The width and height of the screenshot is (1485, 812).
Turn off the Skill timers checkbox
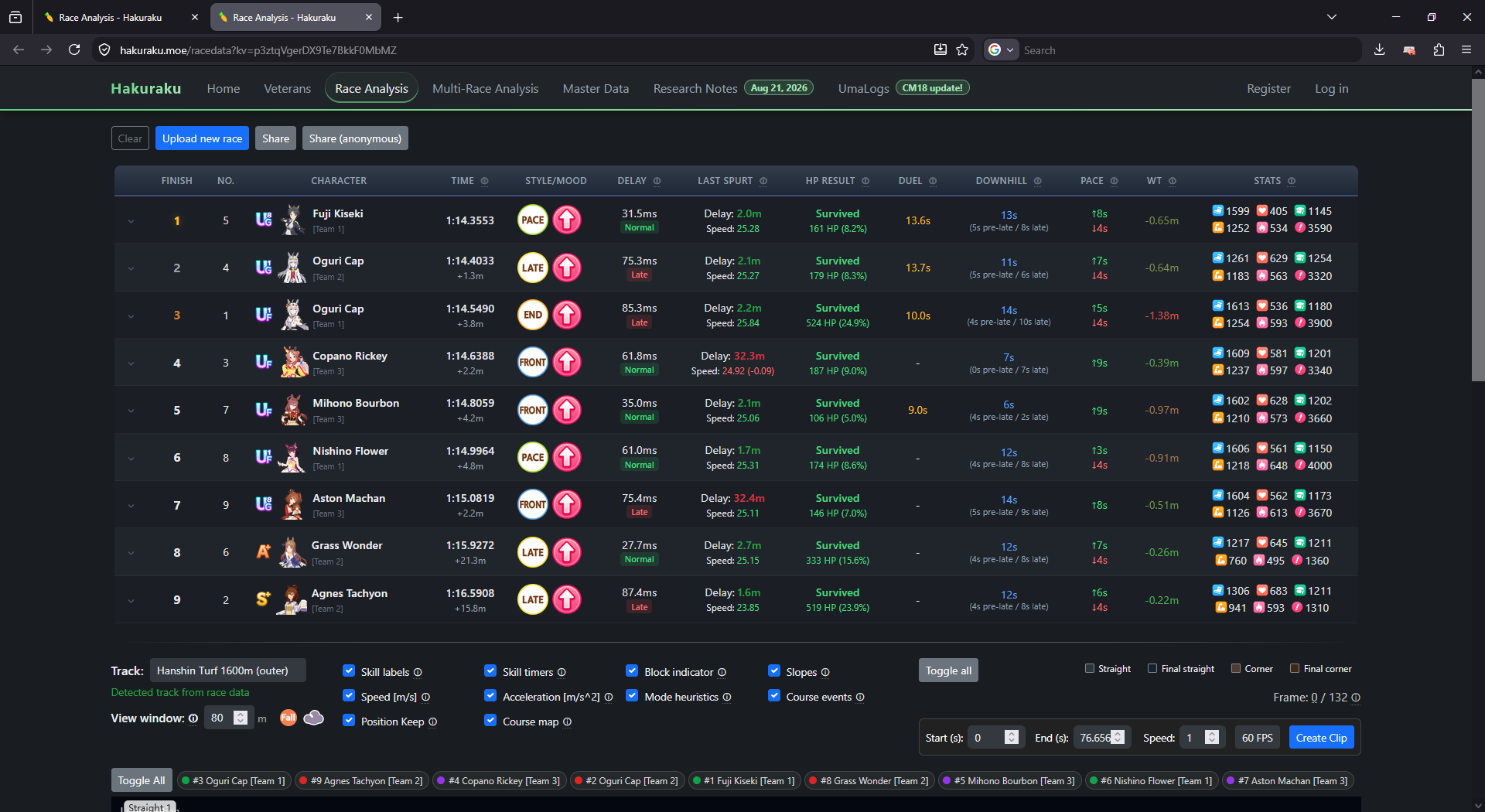[490, 671]
